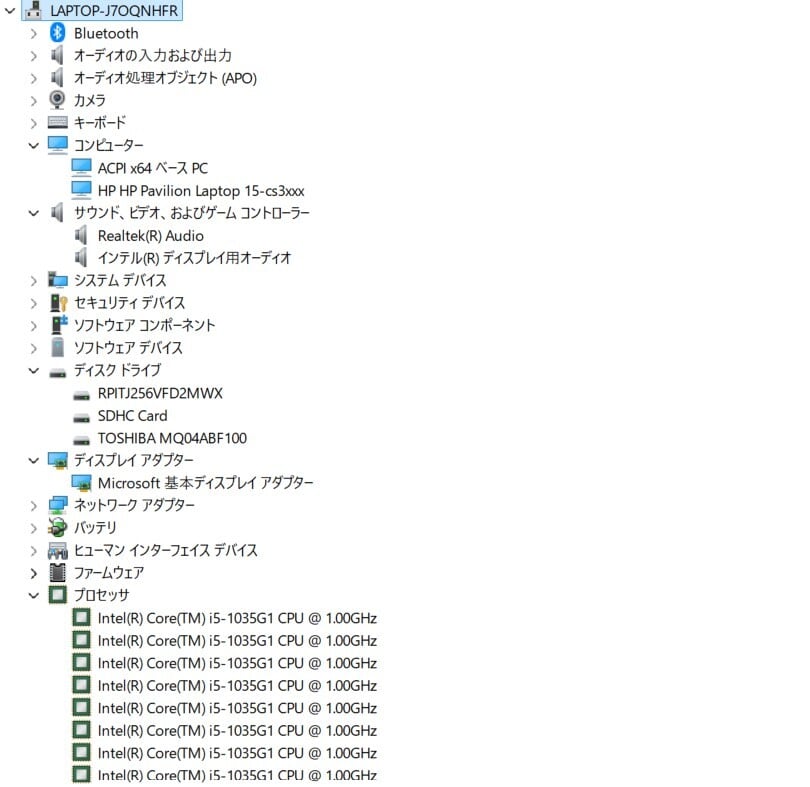
Task: Click the システム デバイス folder icon
Action: pos(57,280)
